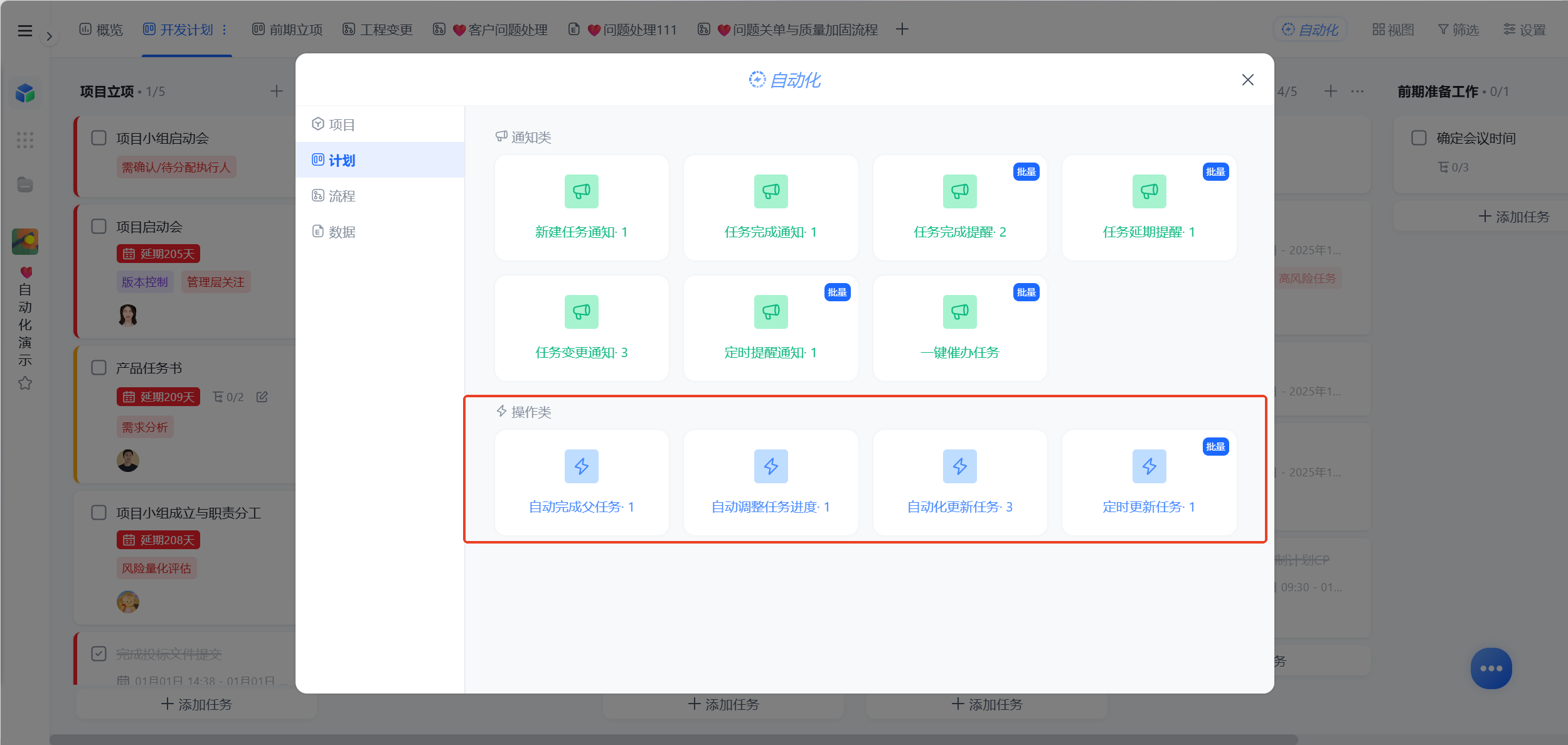Expand 产品任务书 subtasks 0/2 indicator
Viewport: 1568px width, 745px height.
click(x=228, y=397)
